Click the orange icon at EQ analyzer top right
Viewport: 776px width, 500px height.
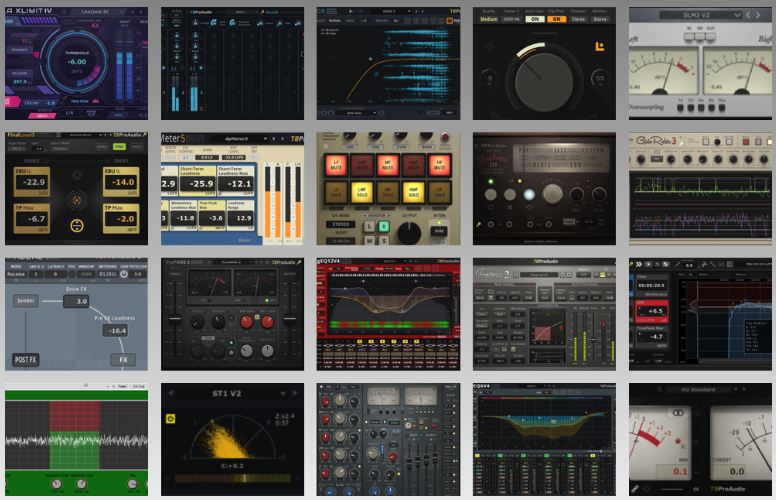[449, 21]
